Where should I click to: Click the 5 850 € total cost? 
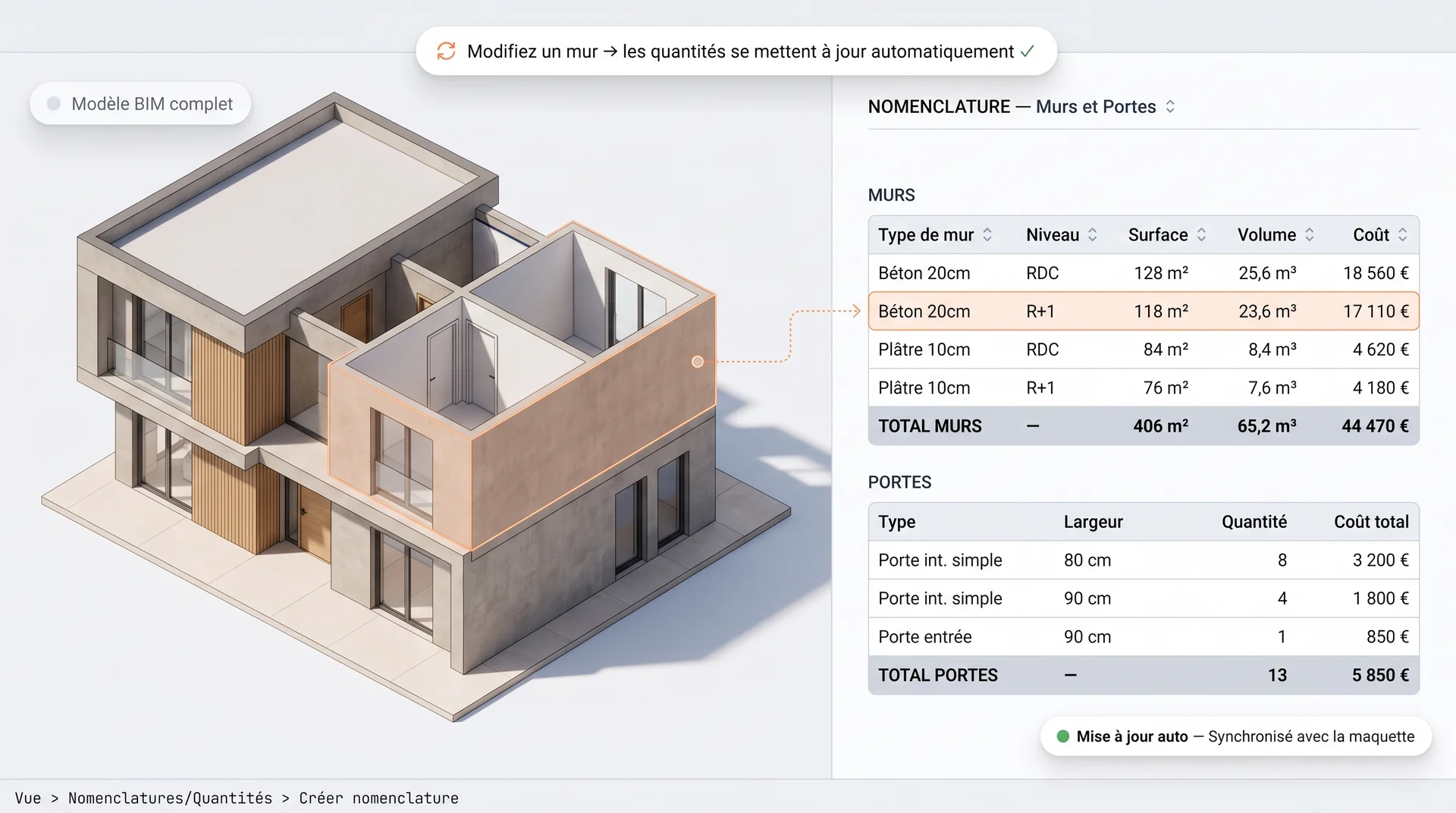pos(1380,675)
